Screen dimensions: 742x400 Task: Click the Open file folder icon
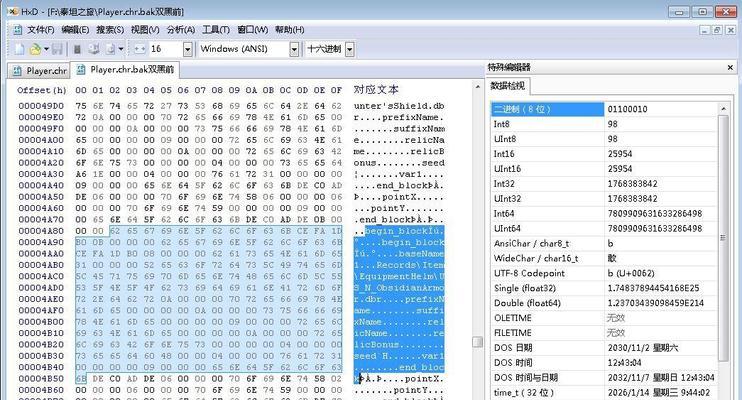[x=35, y=48]
